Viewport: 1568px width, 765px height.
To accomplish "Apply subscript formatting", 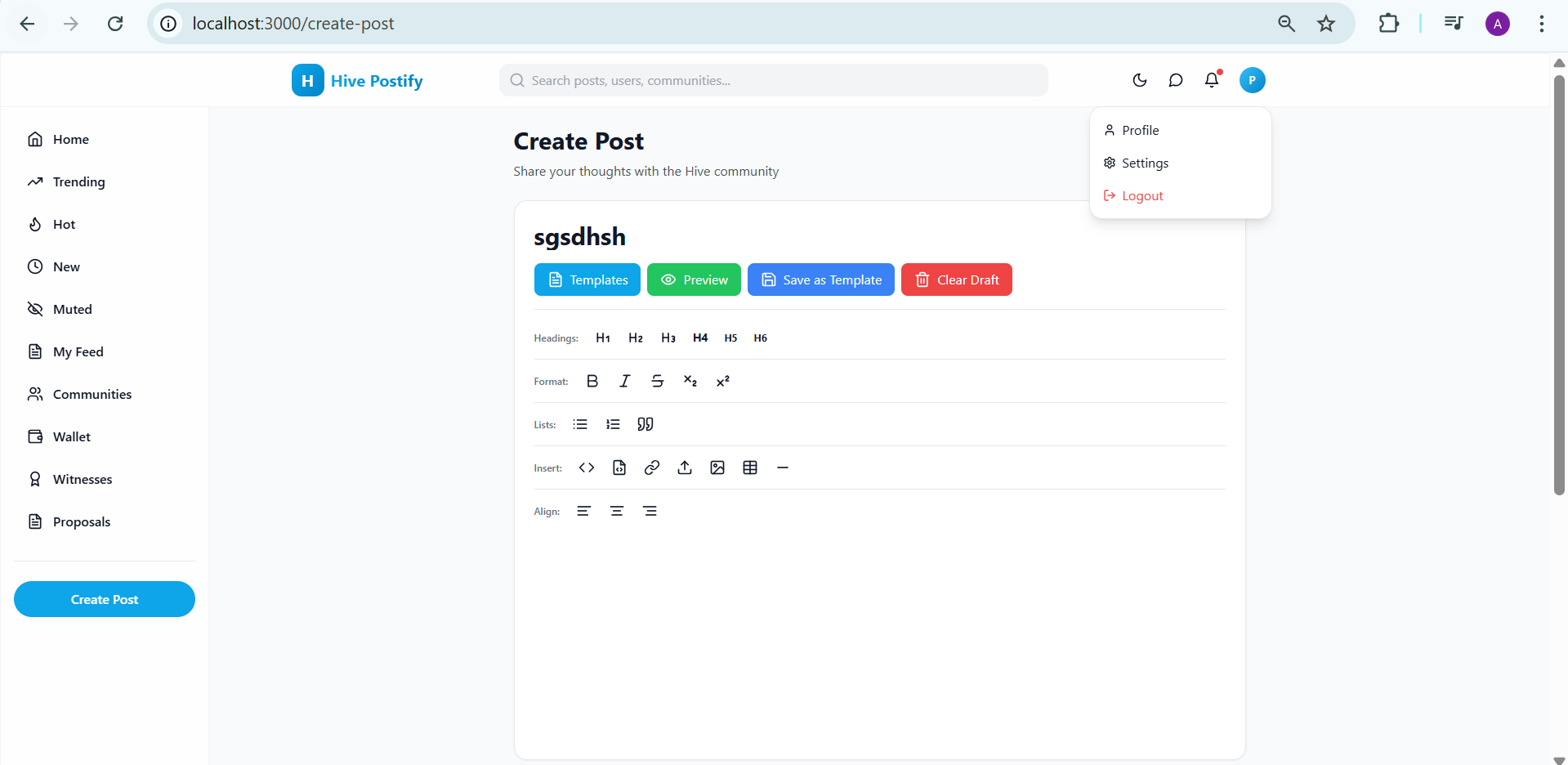I will (x=690, y=381).
